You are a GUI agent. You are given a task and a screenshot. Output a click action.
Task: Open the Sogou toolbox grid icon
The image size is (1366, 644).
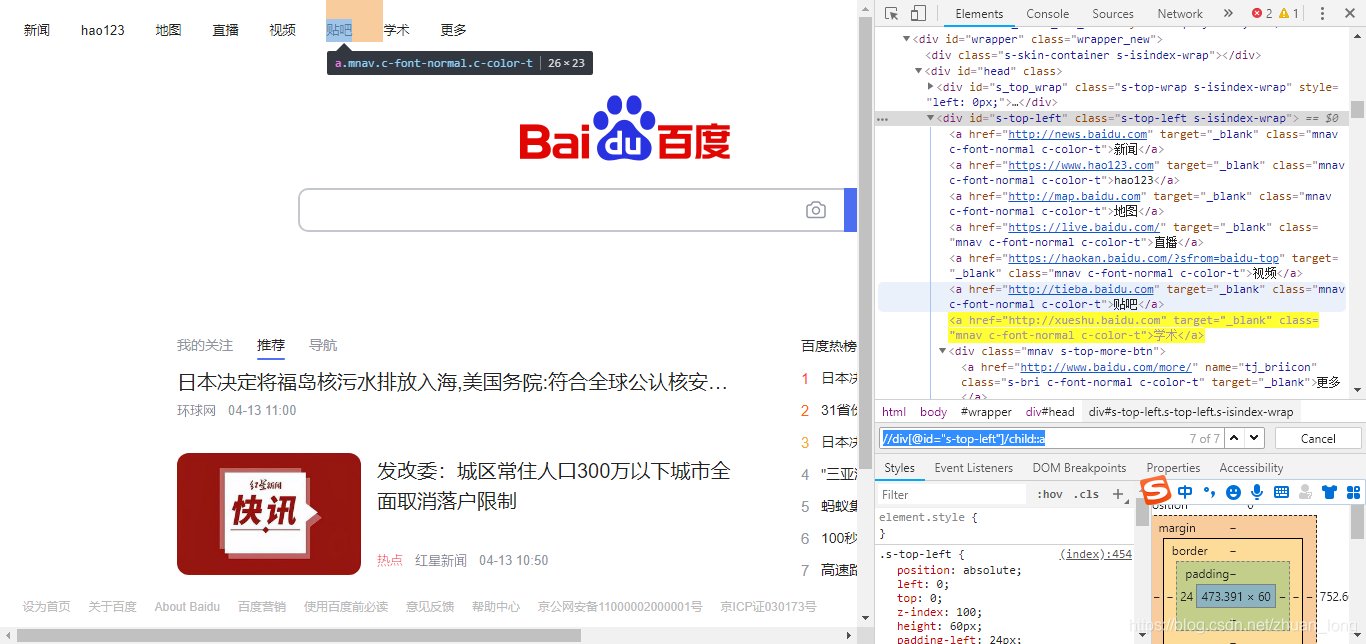coord(1355,491)
